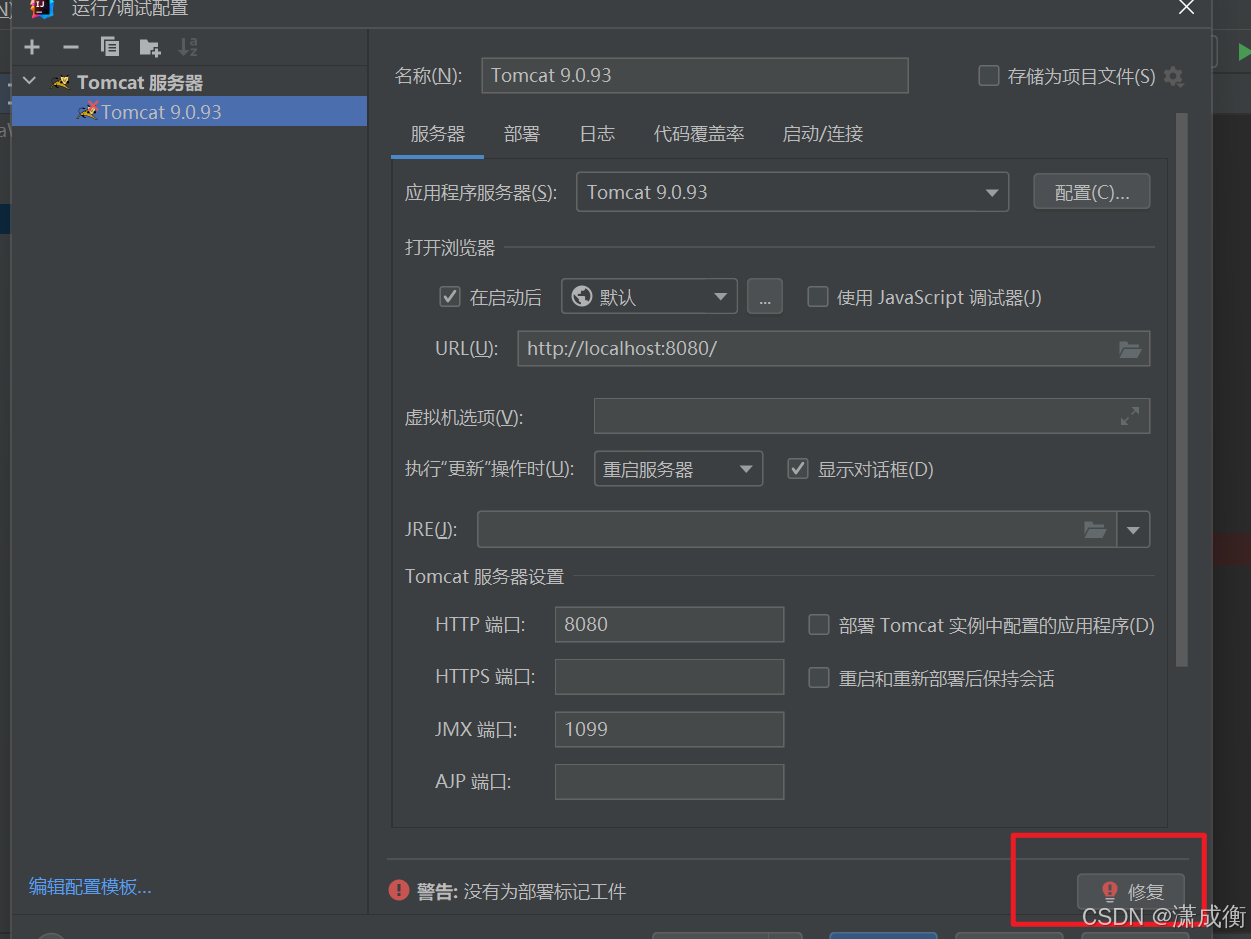The image size is (1251, 939).
Task: Switch to the 启动/连接 tab
Action: click(x=823, y=134)
